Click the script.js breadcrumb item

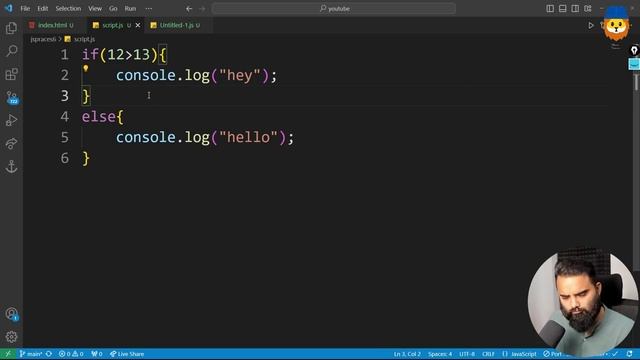click(x=80, y=39)
